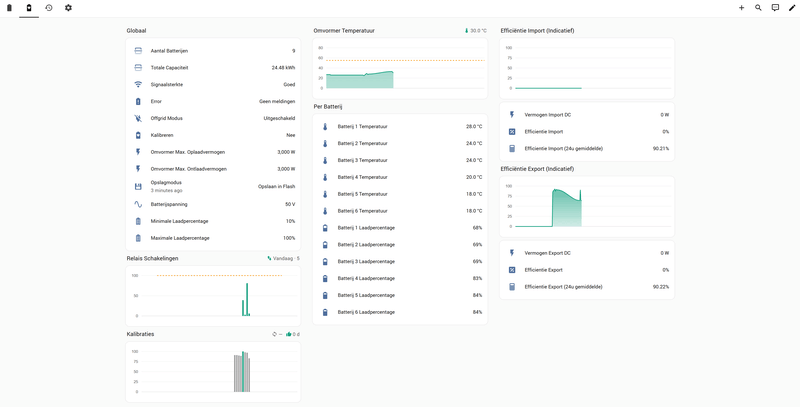Open the Maximale Laadpercentage entity row
This screenshot has height=407, width=800.
tap(213, 238)
